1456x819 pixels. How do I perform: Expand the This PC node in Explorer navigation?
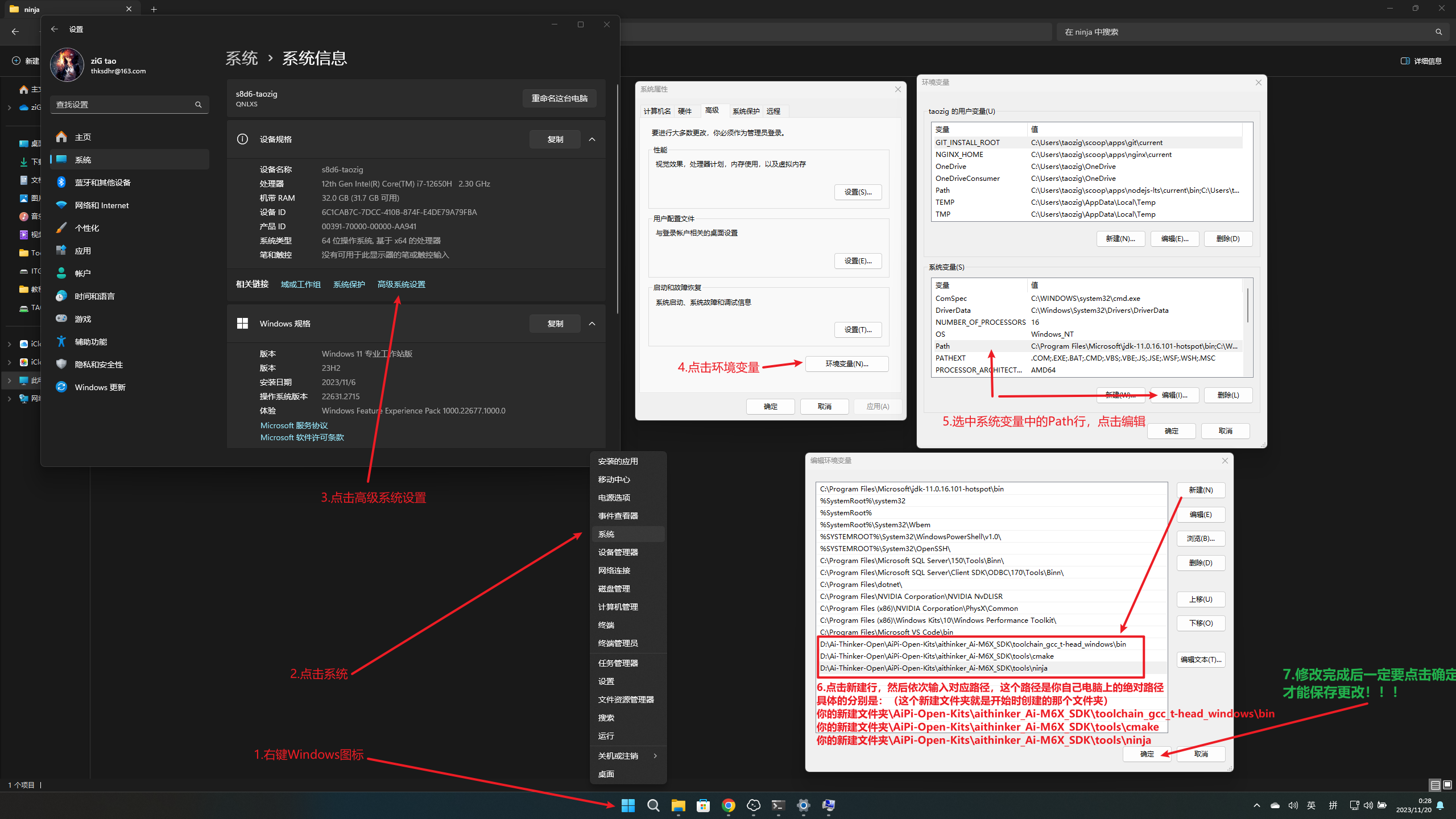click(x=9, y=380)
